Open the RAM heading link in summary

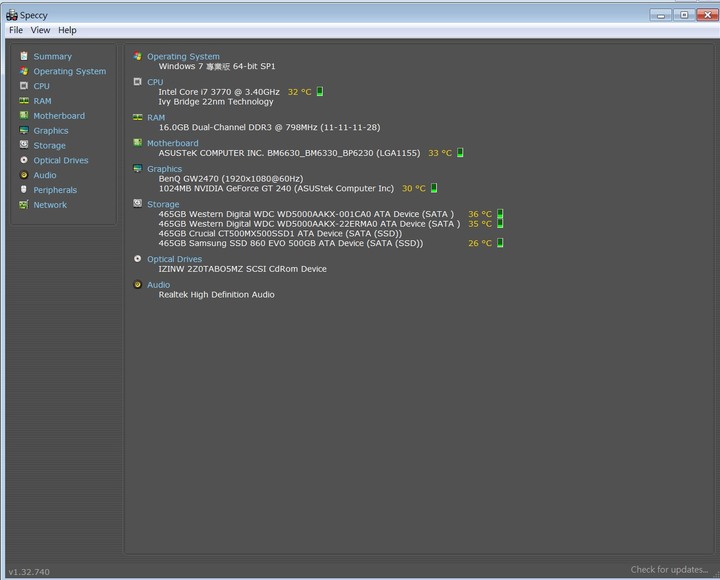(x=156, y=118)
